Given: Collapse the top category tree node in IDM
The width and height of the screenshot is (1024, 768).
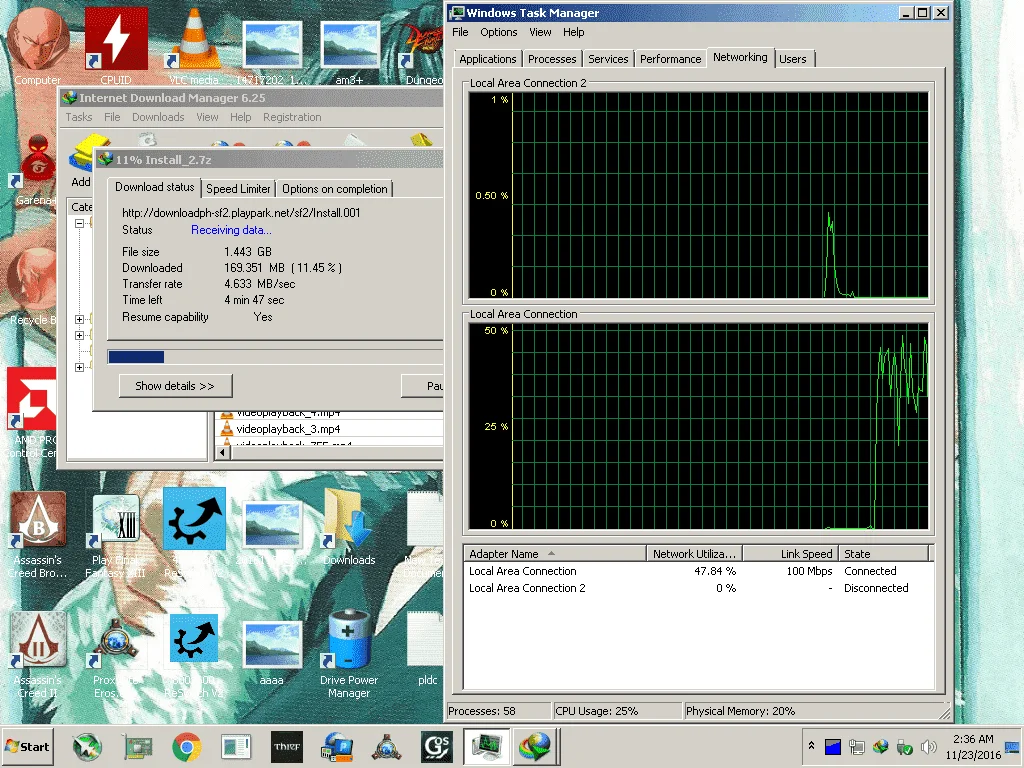Looking at the screenshot, I should pyautogui.click(x=80, y=223).
